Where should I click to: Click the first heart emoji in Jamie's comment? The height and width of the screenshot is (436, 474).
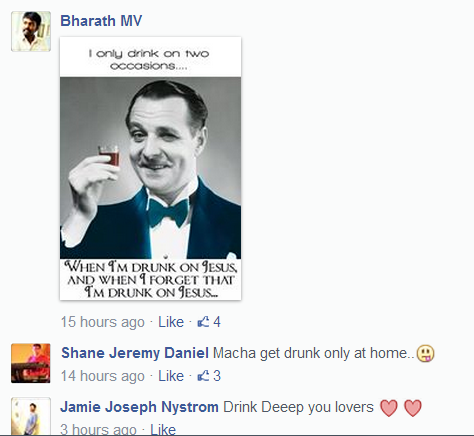[x=389, y=408]
